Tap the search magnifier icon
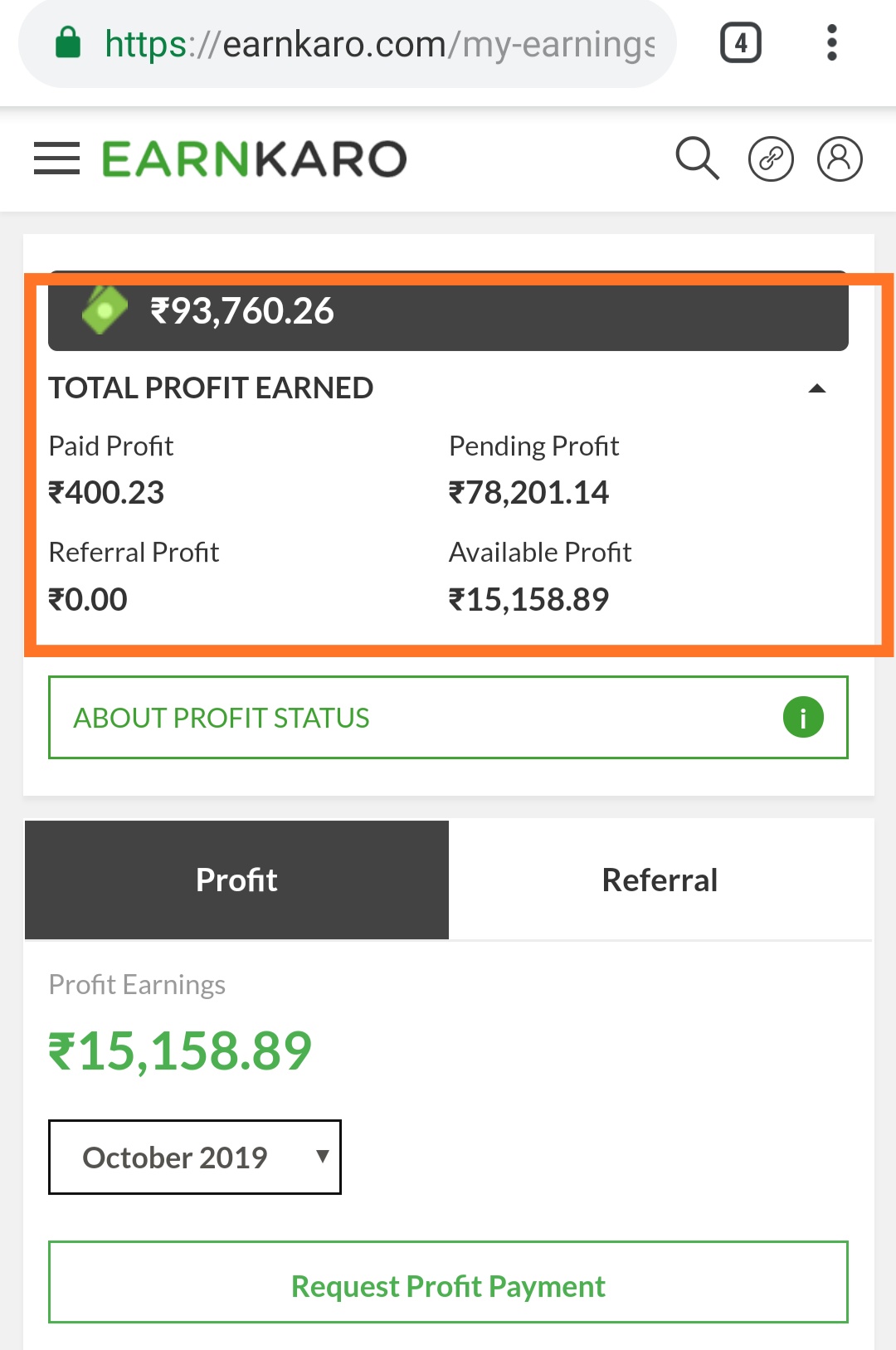Viewport: 896px width, 1350px height. point(697,158)
